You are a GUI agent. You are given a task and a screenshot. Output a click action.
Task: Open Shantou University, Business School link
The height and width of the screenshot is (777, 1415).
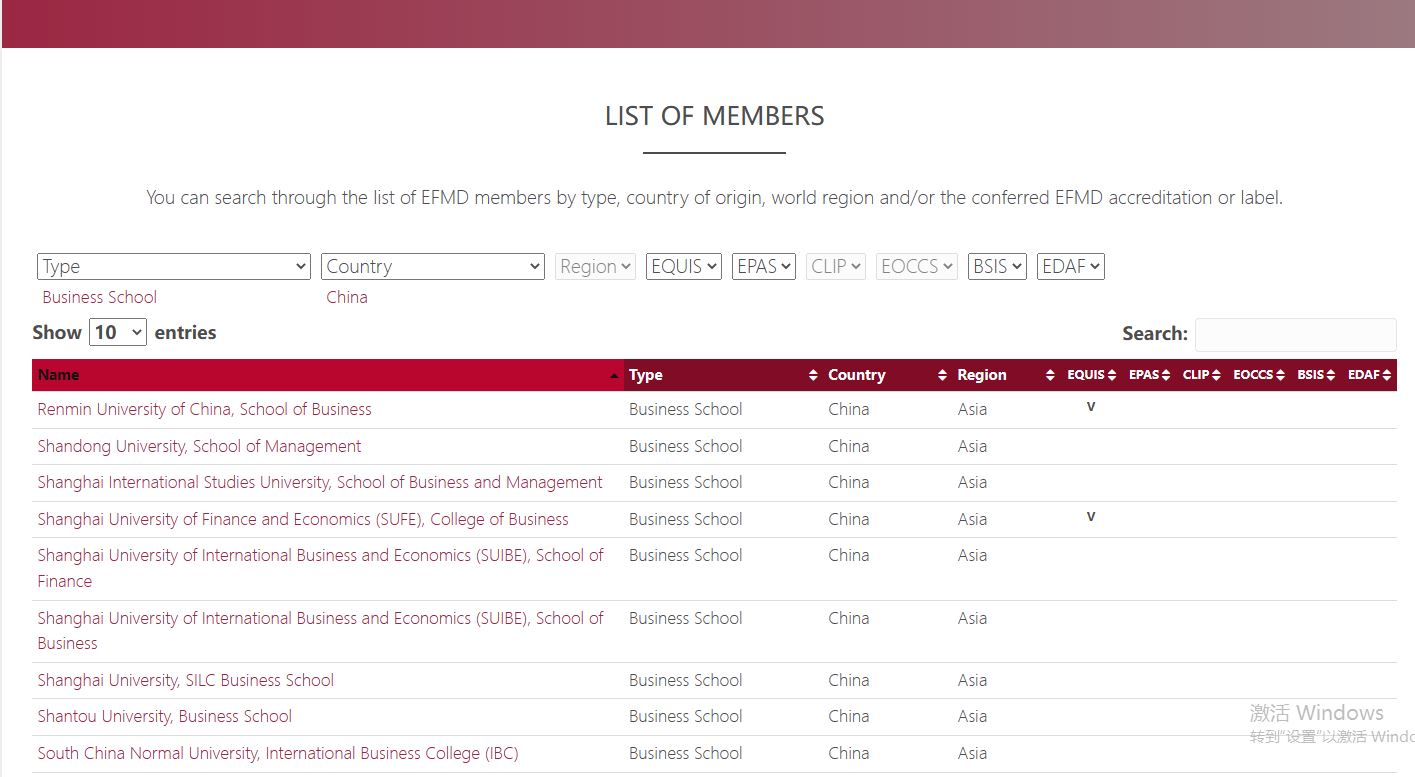[x=164, y=716]
